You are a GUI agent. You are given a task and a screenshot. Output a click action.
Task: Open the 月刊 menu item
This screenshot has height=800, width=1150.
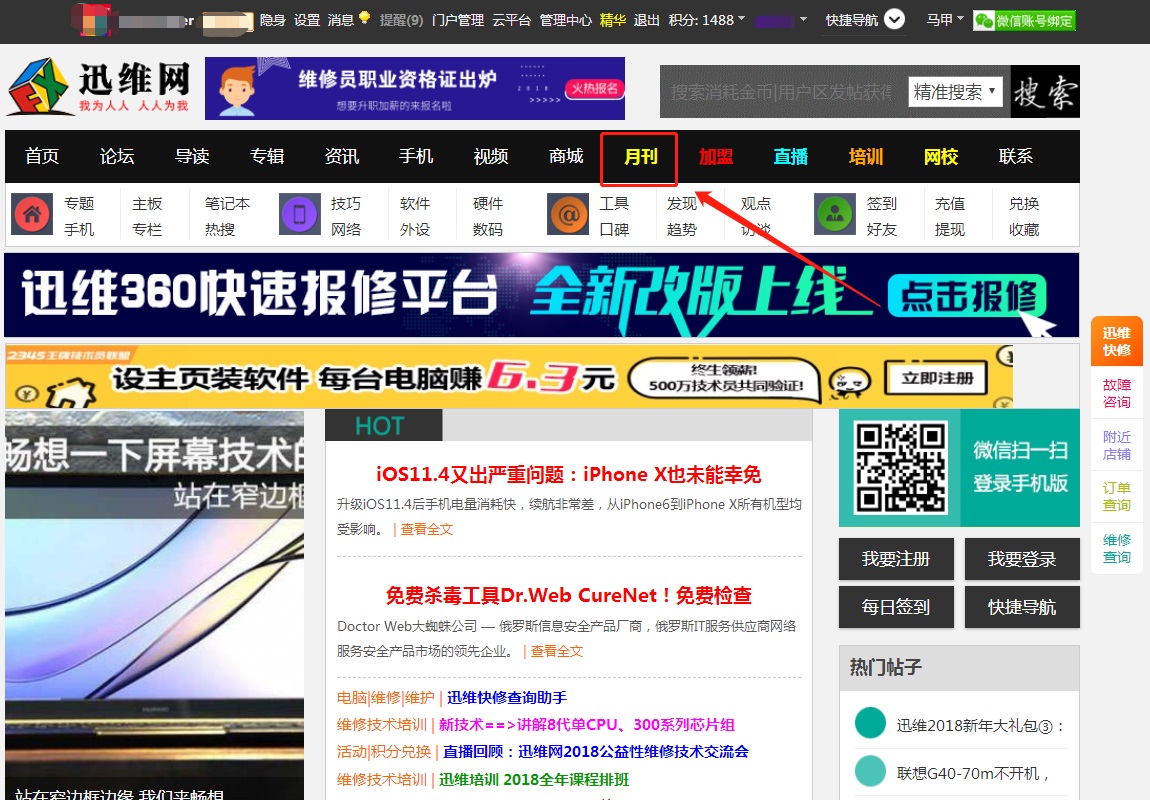point(641,157)
